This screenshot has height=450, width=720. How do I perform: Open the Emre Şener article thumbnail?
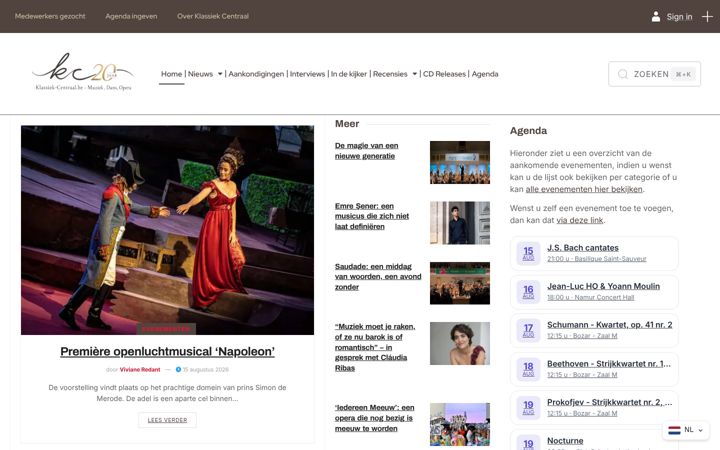(x=460, y=223)
